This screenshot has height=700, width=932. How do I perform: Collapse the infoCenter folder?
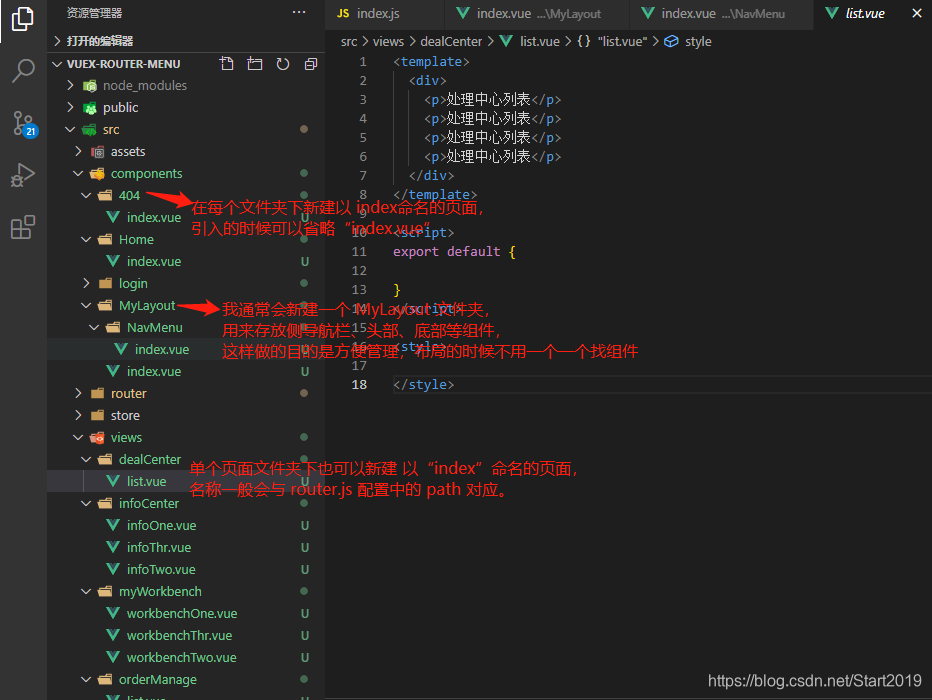[x=186, y=503]
